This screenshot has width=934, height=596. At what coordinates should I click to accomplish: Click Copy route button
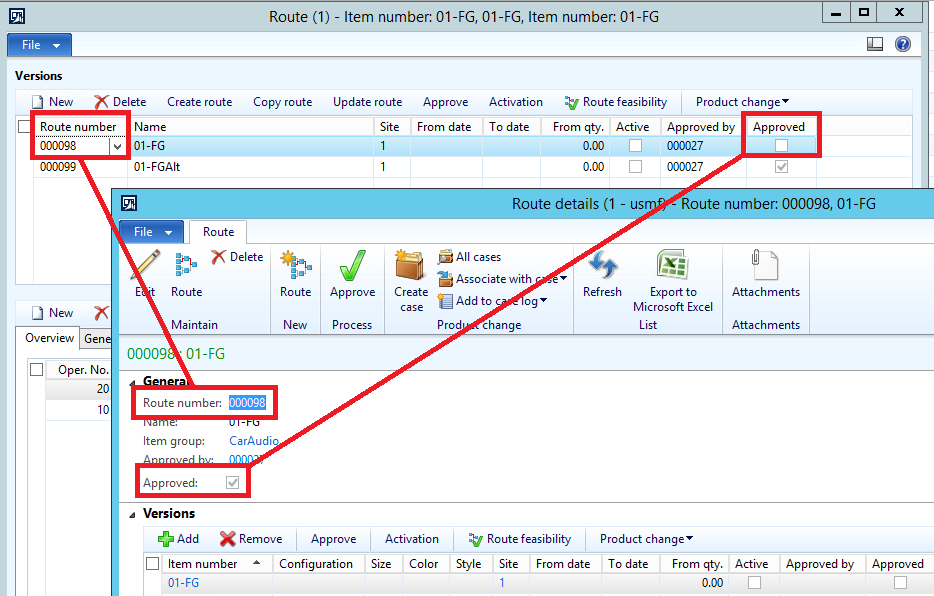coord(282,102)
